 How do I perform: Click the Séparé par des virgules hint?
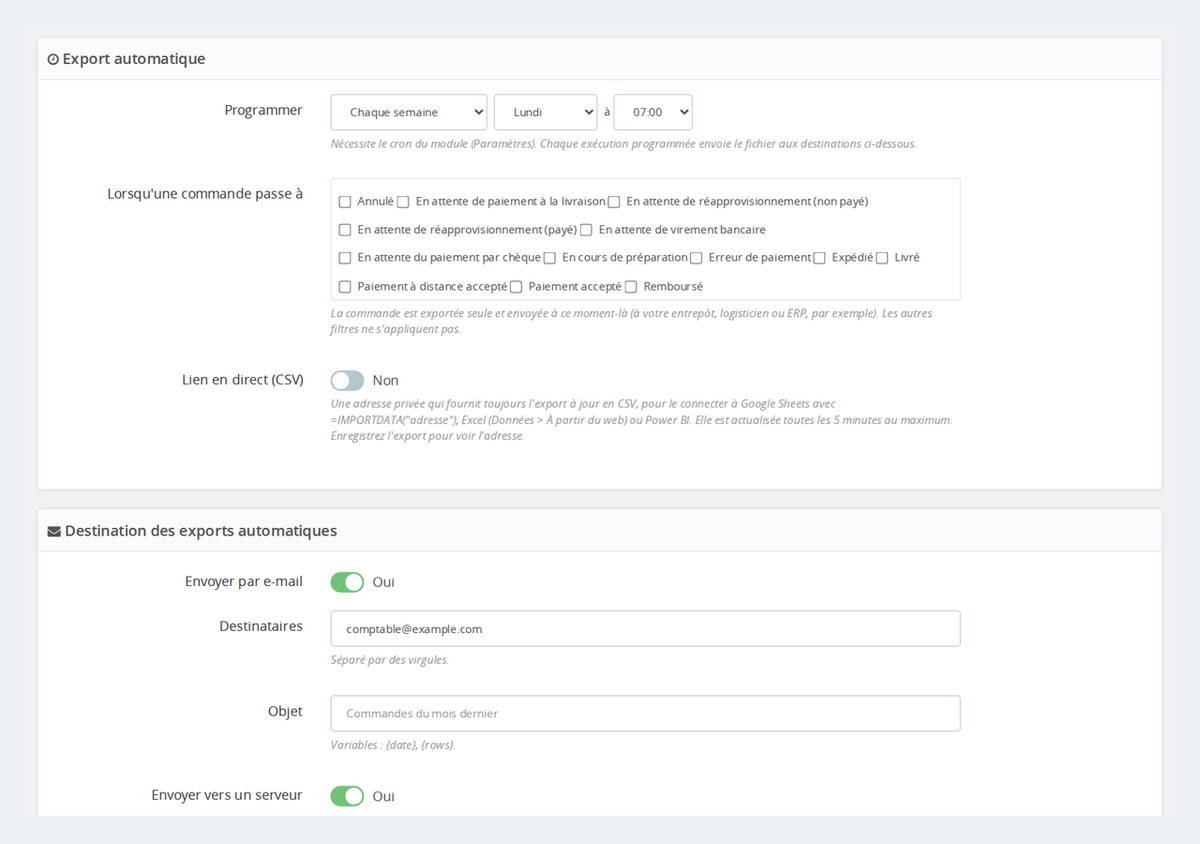(390, 660)
